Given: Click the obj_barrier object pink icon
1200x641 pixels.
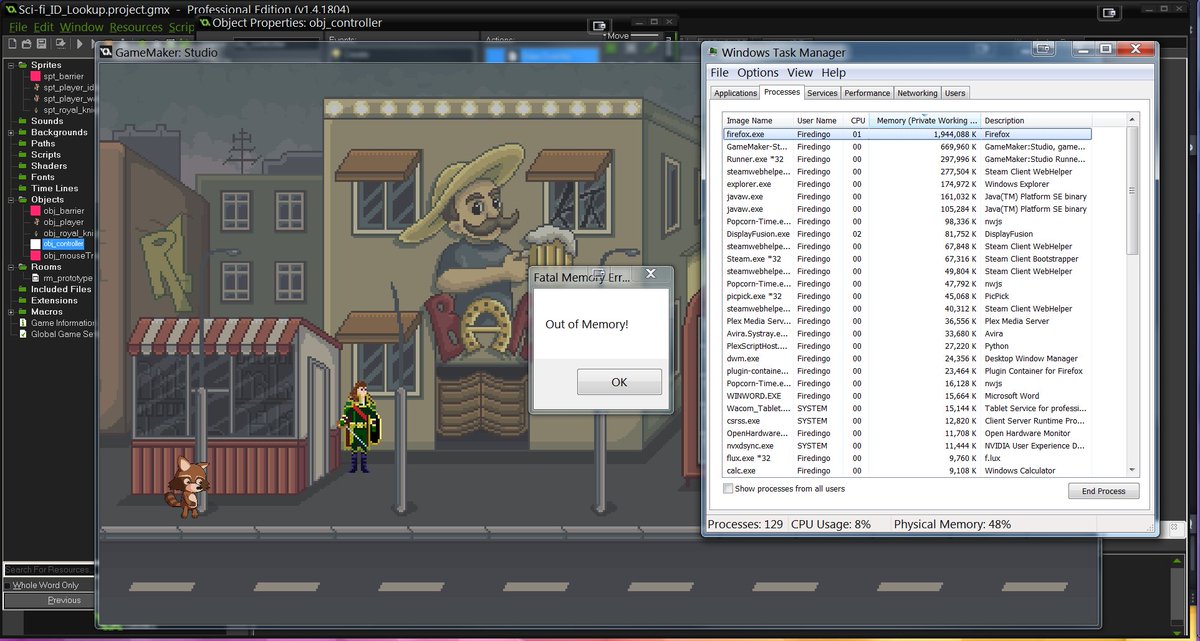Looking at the screenshot, I should 35,211.
